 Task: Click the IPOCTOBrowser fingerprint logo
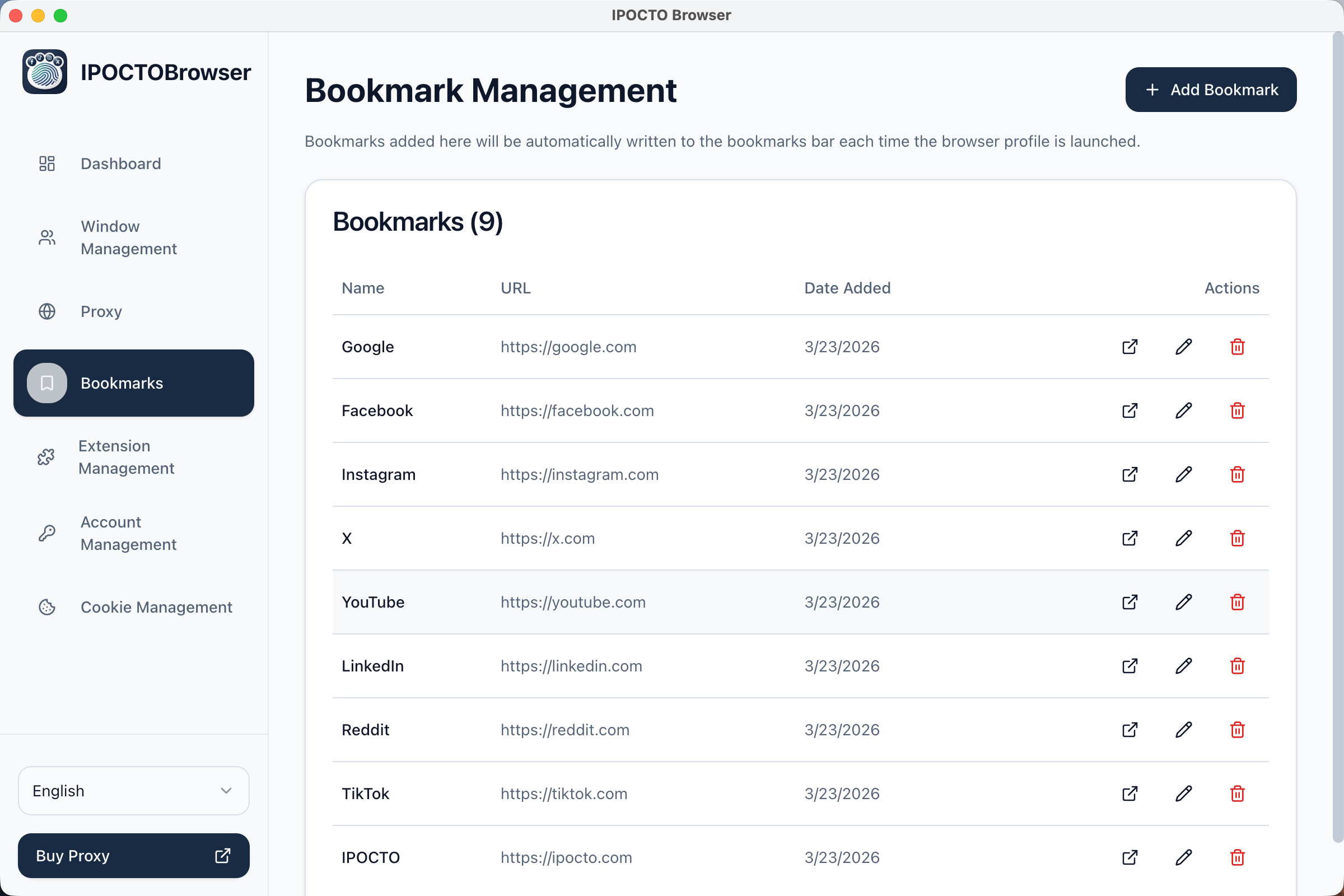(45, 72)
